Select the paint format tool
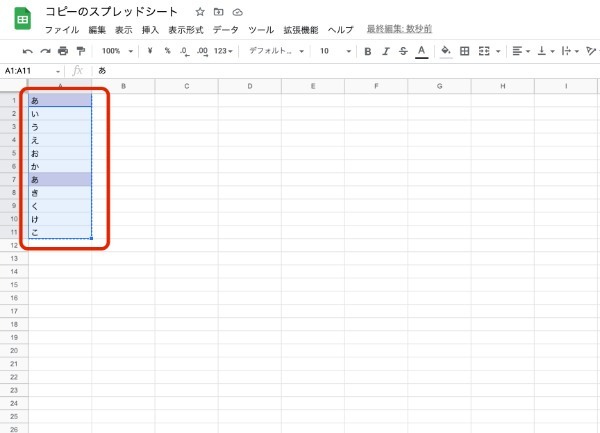 (80, 51)
